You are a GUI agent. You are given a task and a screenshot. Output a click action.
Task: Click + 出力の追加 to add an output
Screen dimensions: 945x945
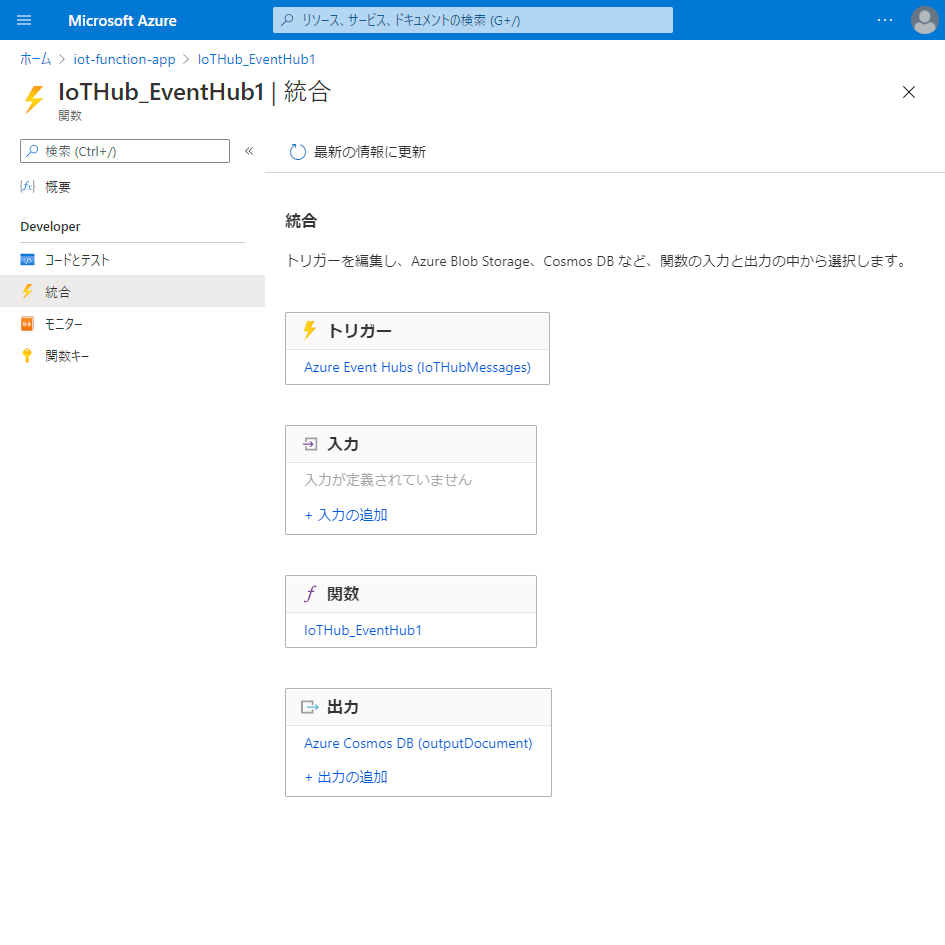pyautogui.click(x=346, y=777)
